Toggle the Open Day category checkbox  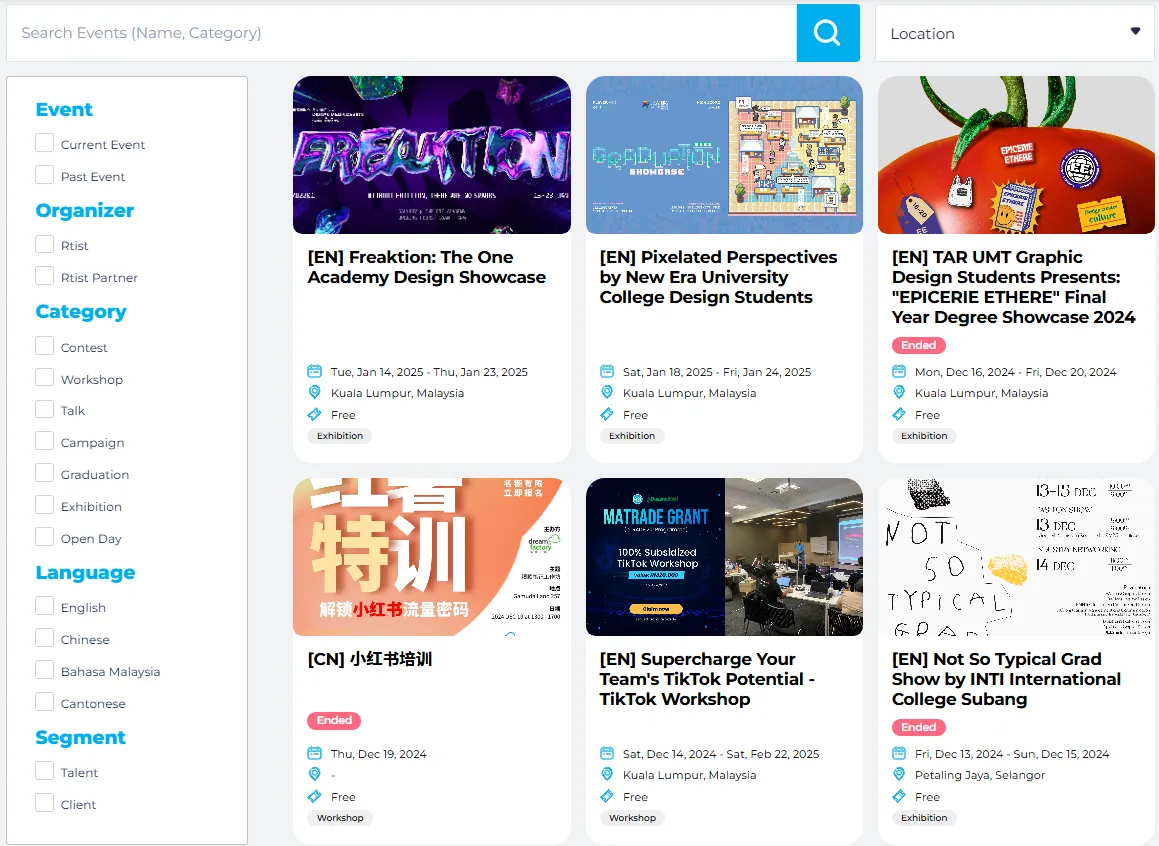(x=44, y=536)
